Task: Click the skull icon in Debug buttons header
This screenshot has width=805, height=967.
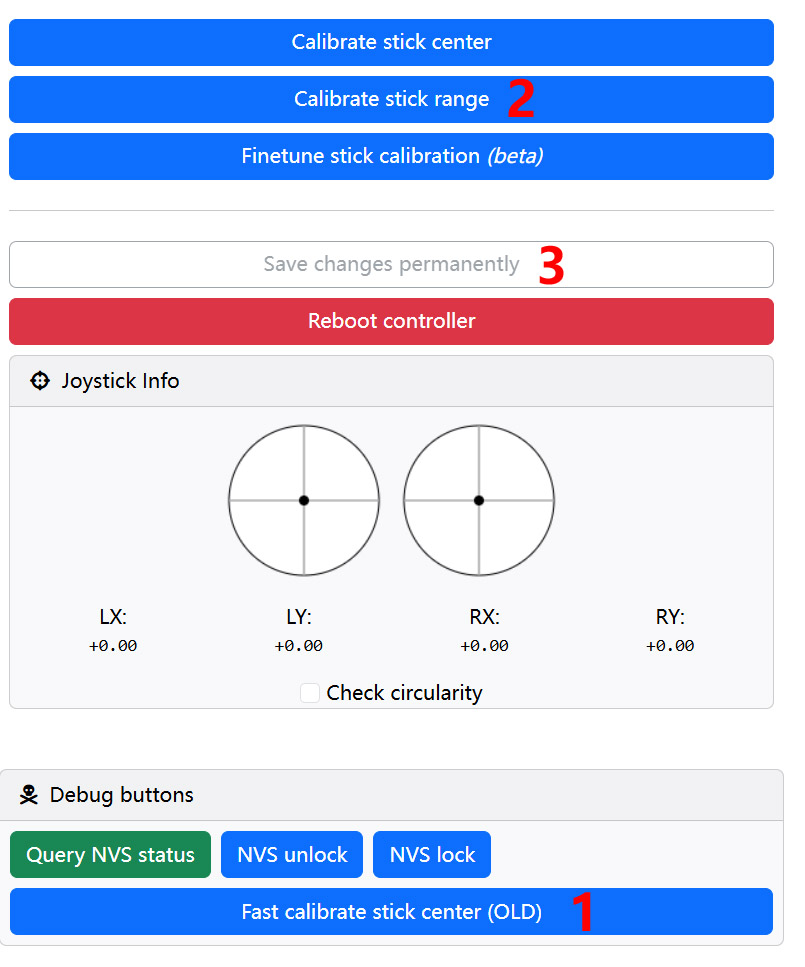Action: point(30,795)
